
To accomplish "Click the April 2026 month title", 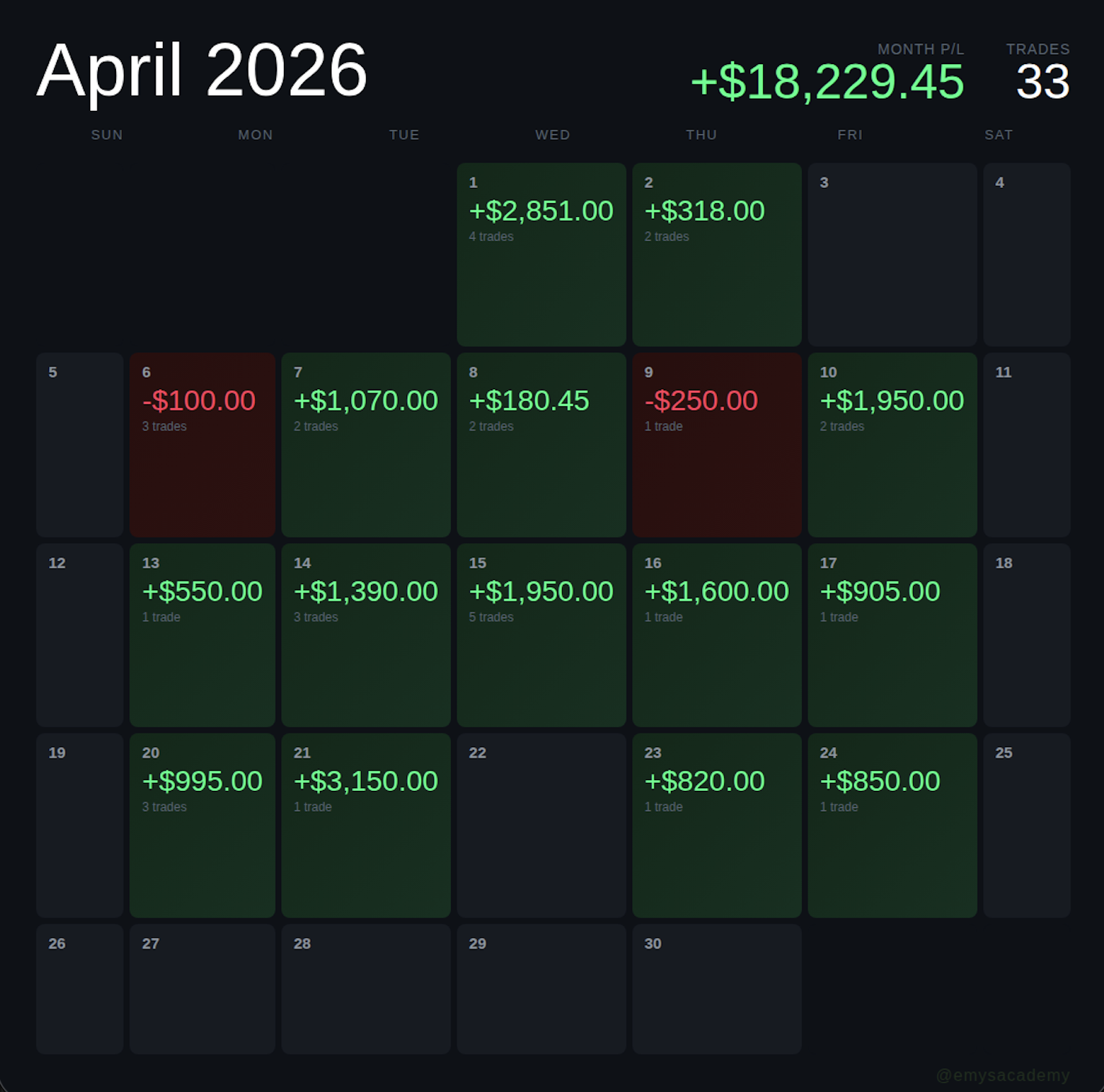I will pos(202,71).
